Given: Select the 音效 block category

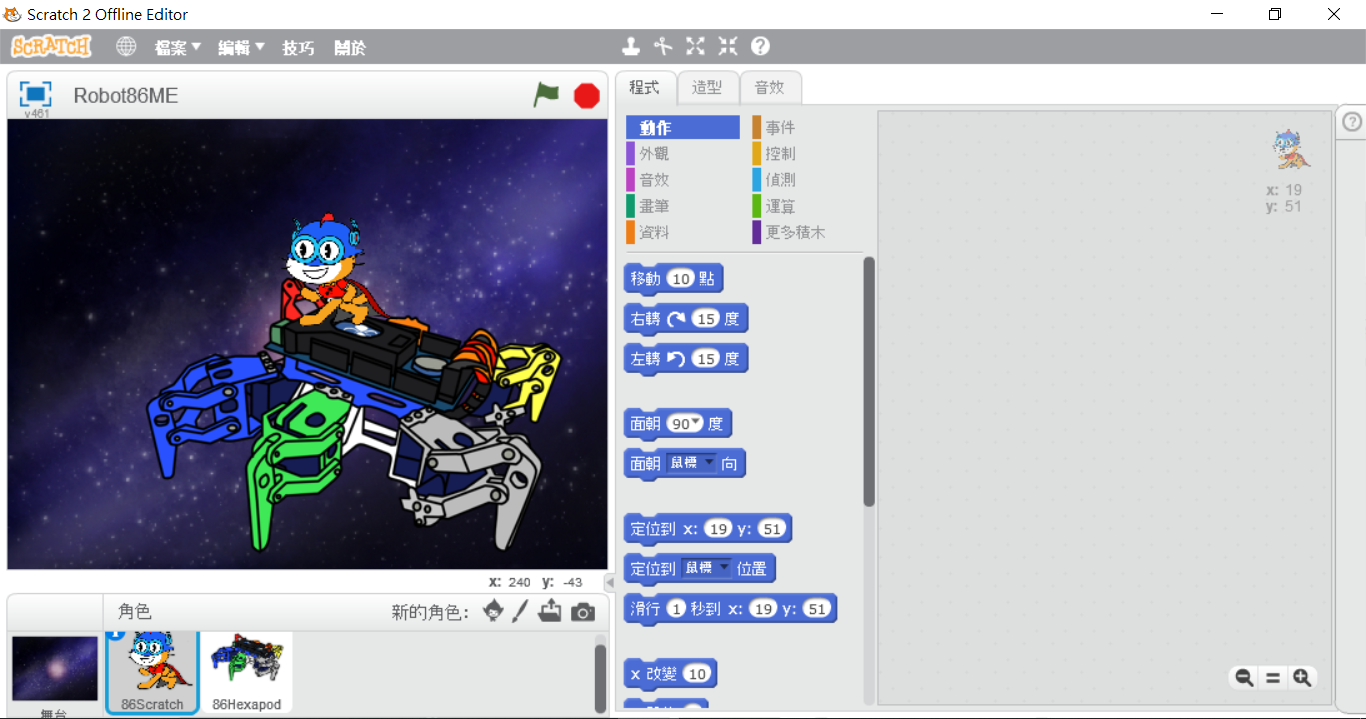Looking at the screenshot, I should [683, 179].
